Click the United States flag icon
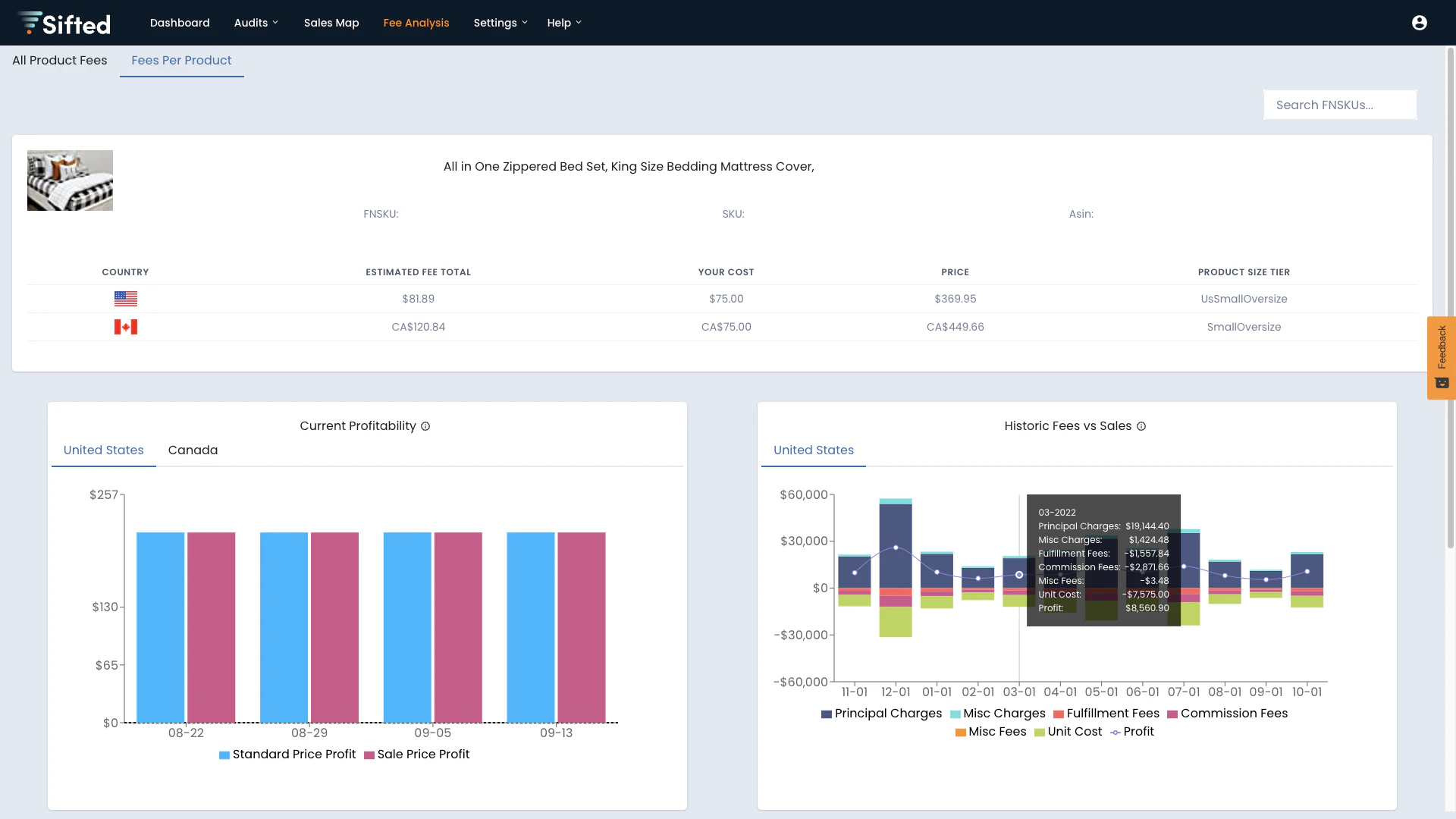The image size is (1456, 819). (x=126, y=298)
